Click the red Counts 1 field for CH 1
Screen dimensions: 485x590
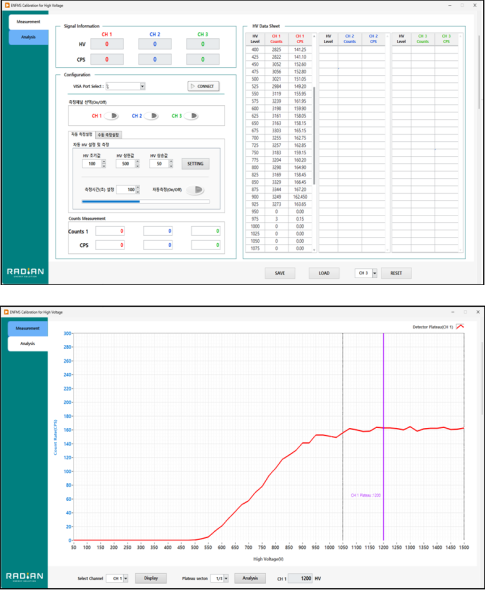point(110,231)
